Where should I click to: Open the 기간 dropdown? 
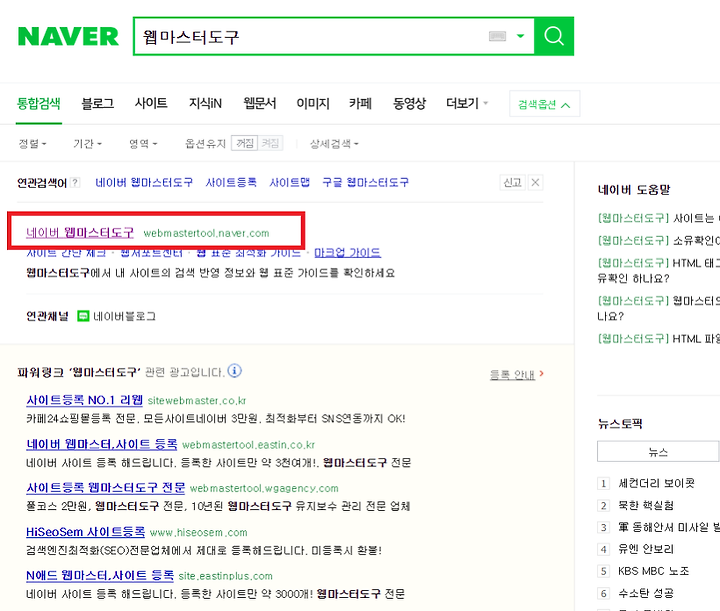point(87,144)
